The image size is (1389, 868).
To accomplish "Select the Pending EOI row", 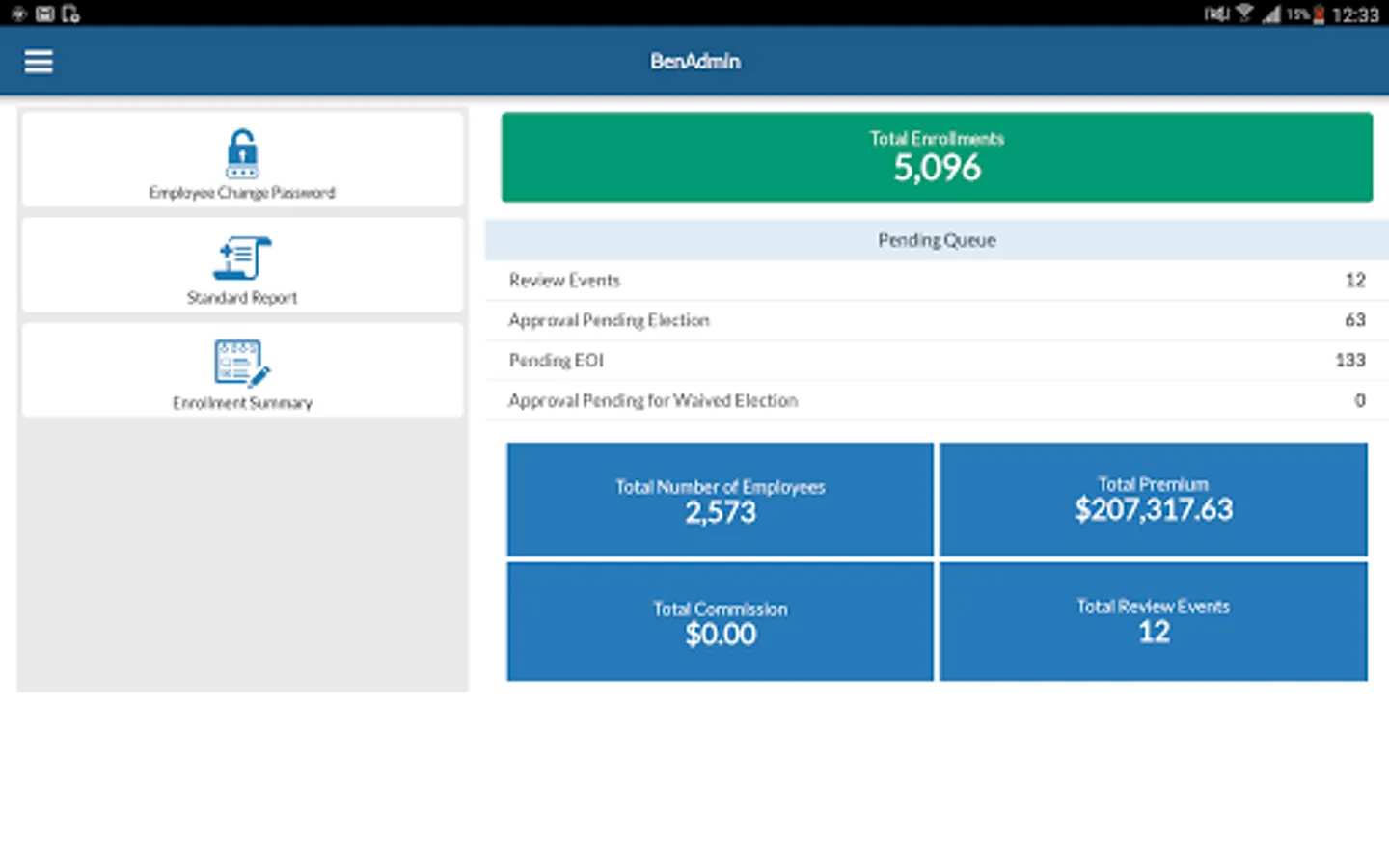I will coord(937,361).
